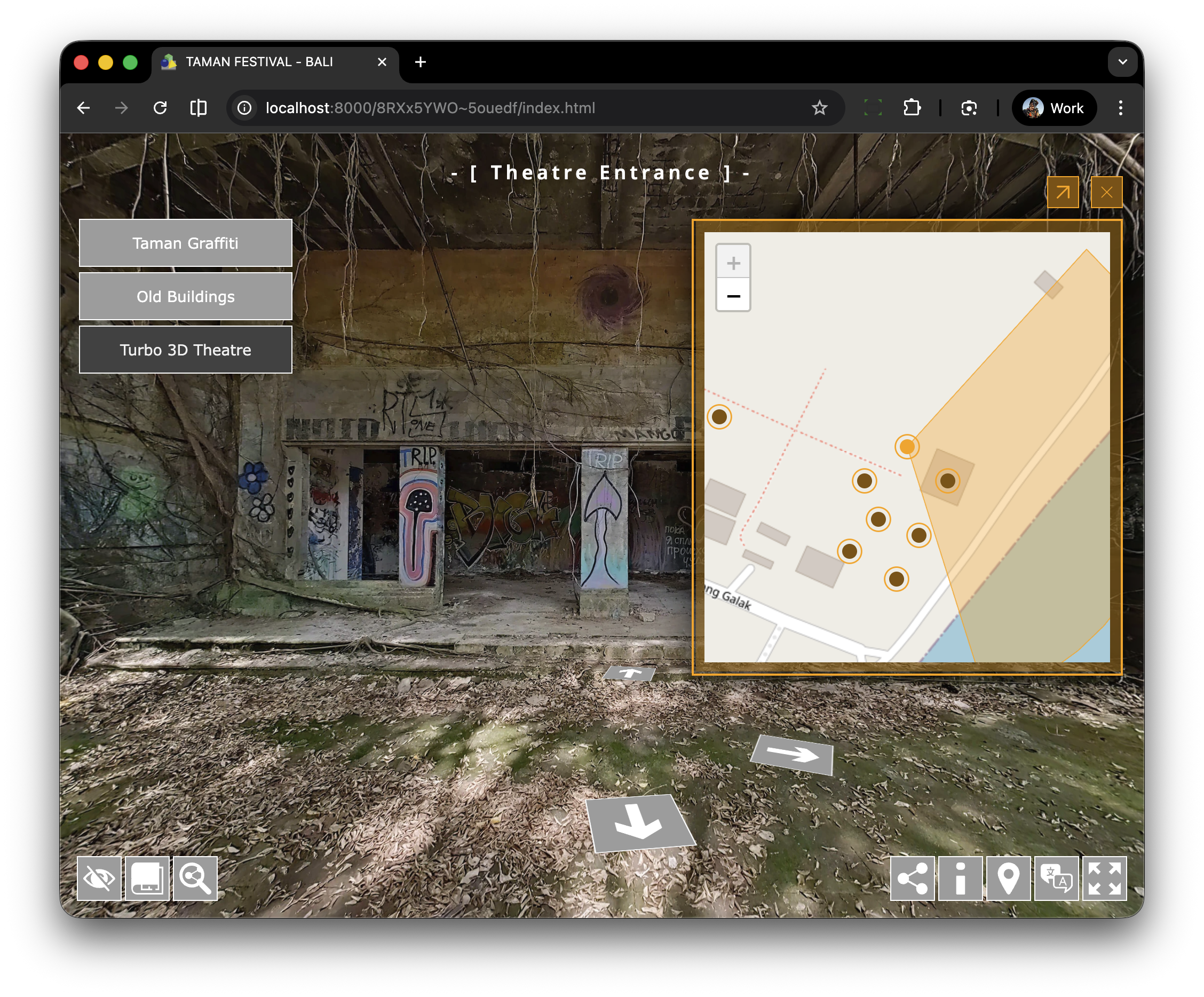Select Turbo 3D Theatre button

[x=185, y=350]
